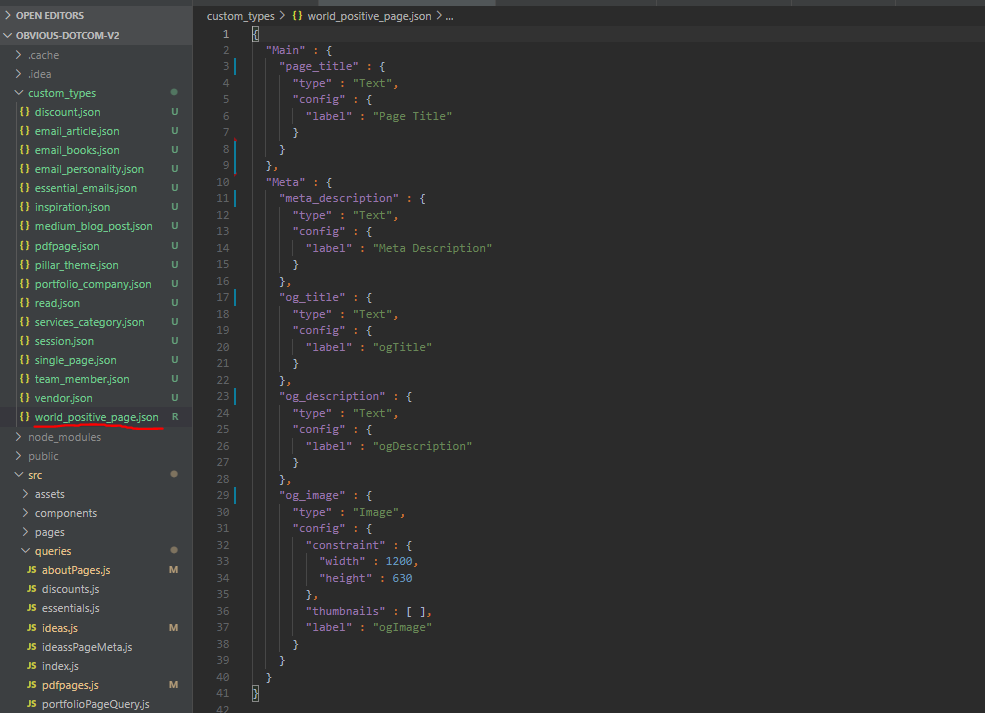Click the {} icon beside email_books.json
The height and width of the screenshot is (713, 985).
click(23, 149)
